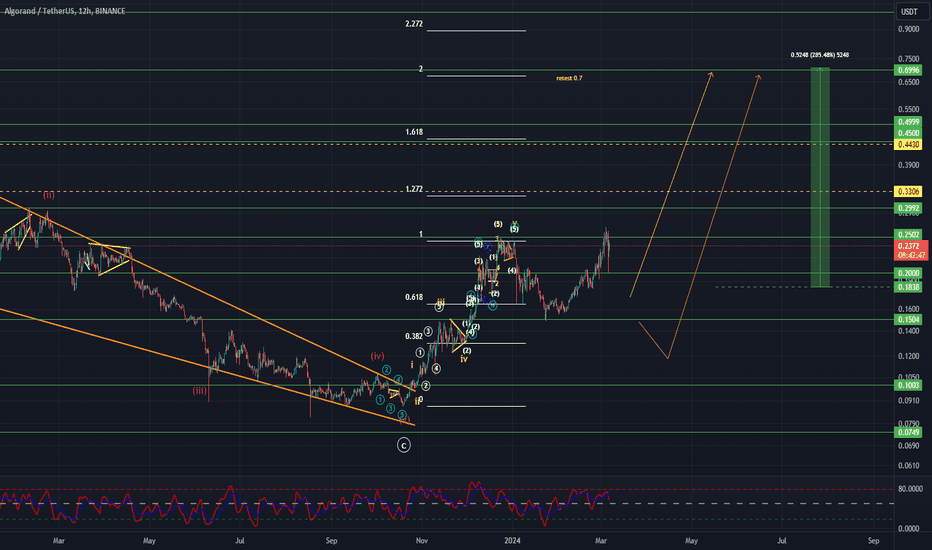Select the green long position box
Image resolution: width=932 pixels, height=550 pixels.
820,177
